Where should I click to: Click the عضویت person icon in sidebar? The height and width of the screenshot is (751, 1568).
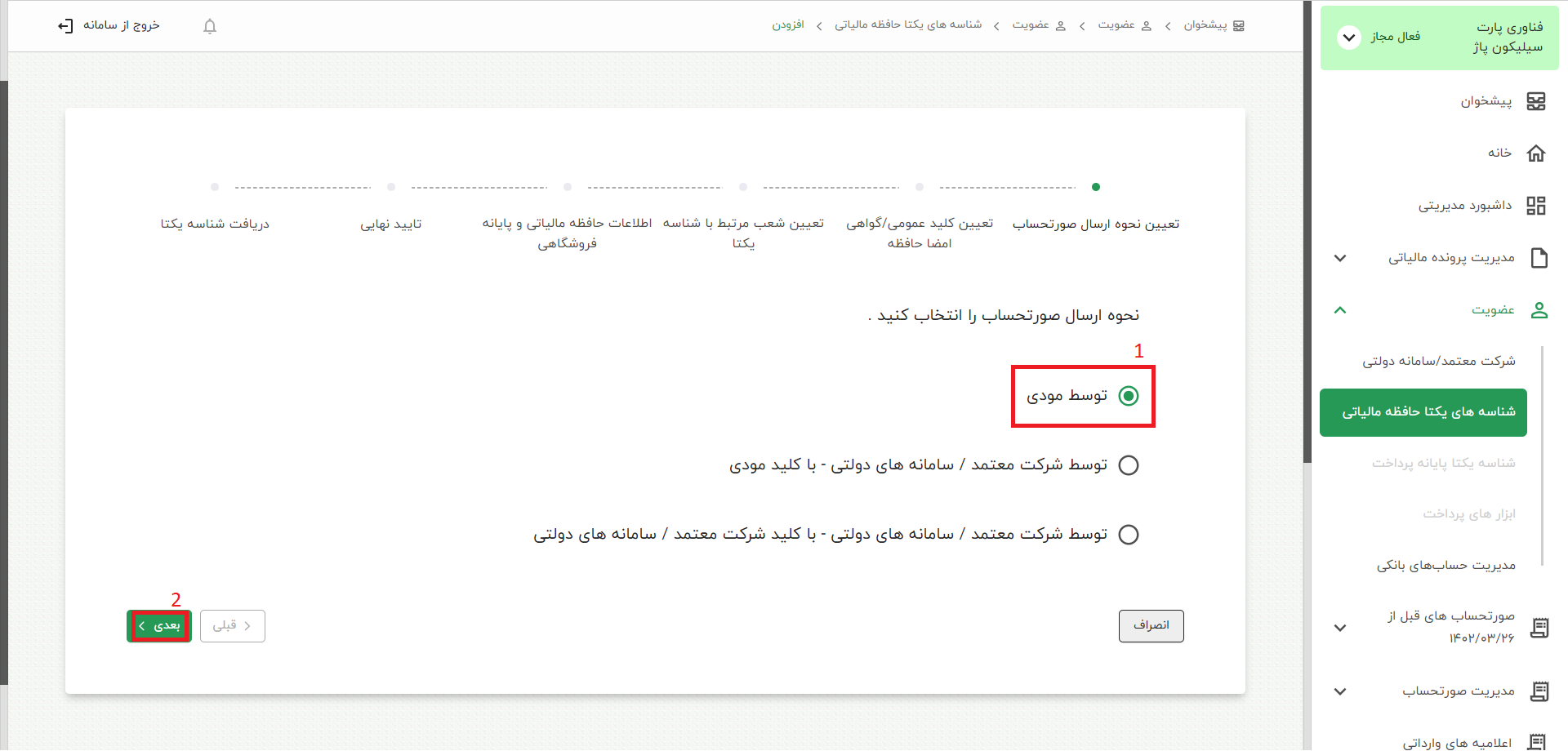pyautogui.click(x=1539, y=310)
